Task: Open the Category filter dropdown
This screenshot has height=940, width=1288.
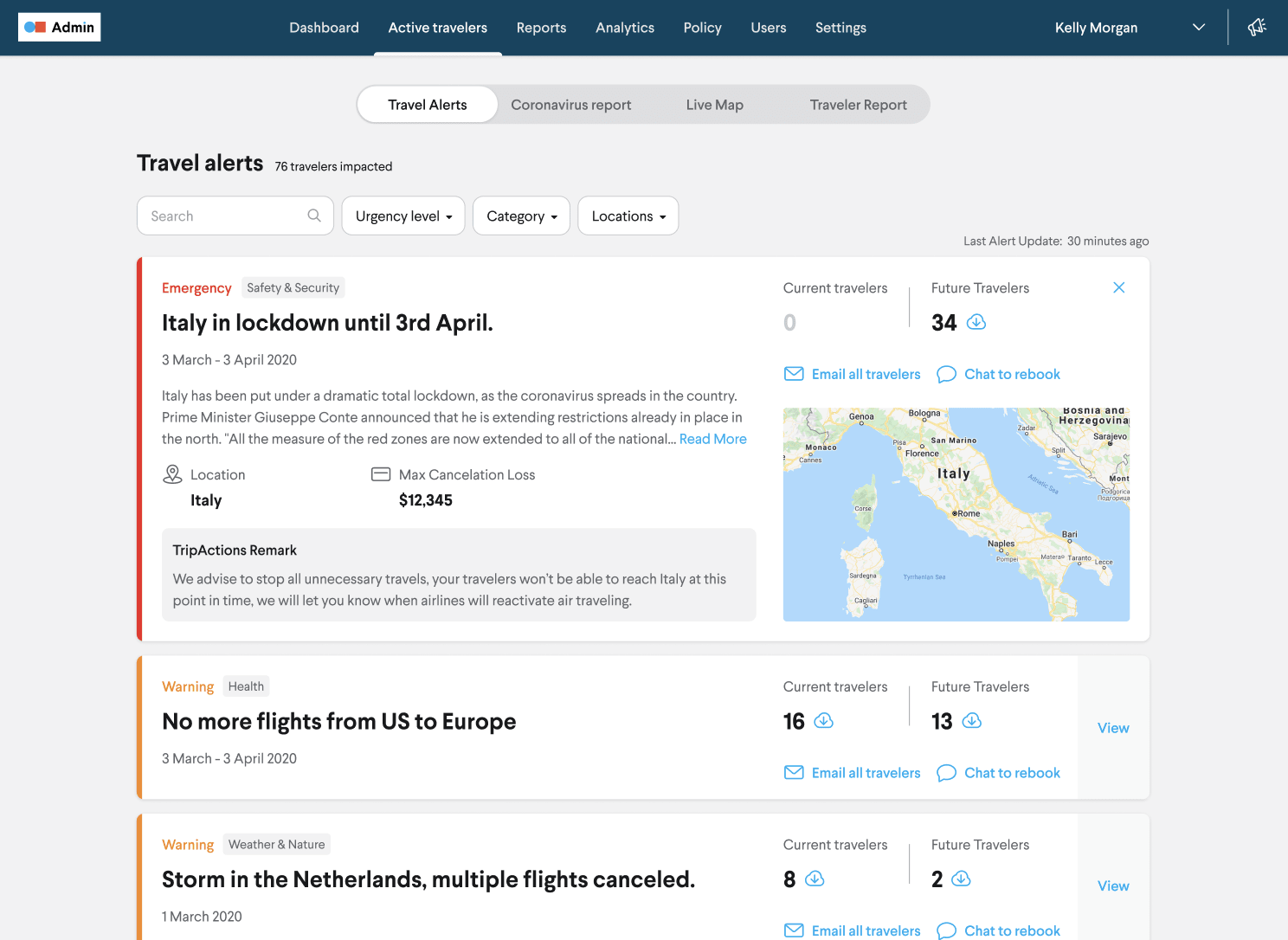Action: pos(521,216)
